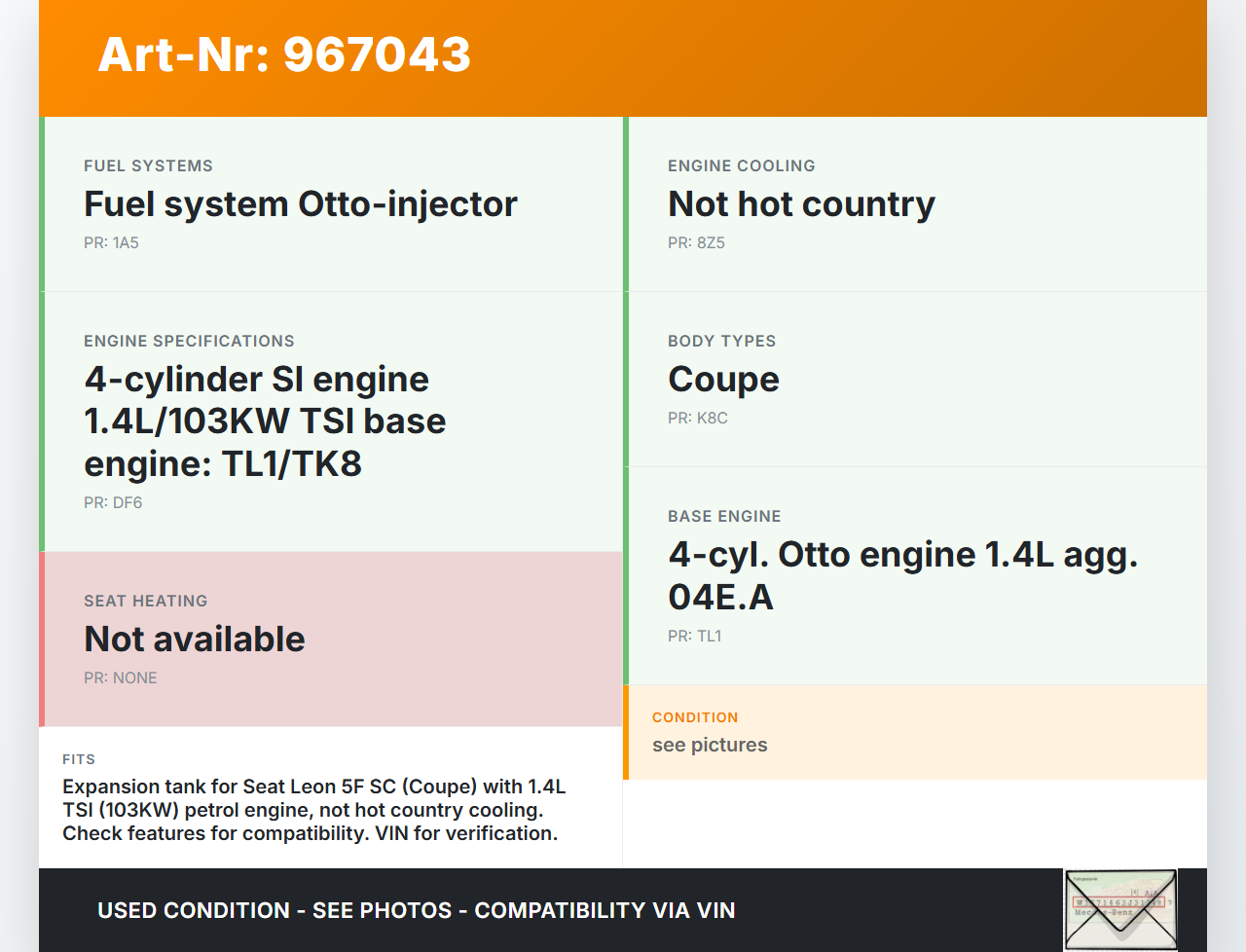This screenshot has height=952, width=1246.
Task: Select the Not hot country heading
Action: tap(800, 204)
